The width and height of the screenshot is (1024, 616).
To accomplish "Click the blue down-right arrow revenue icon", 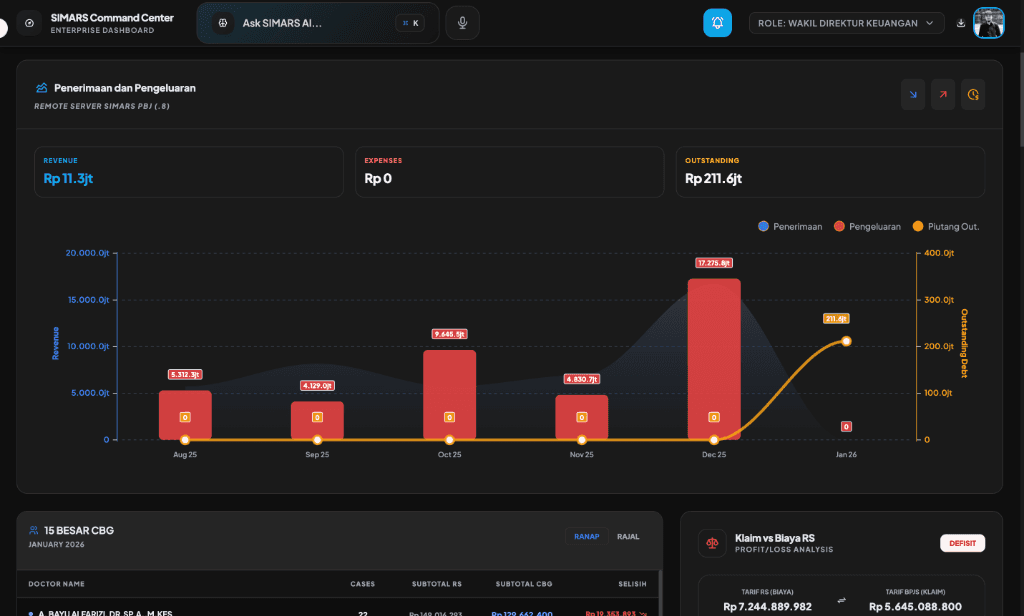I will pyautogui.click(x=912, y=95).
